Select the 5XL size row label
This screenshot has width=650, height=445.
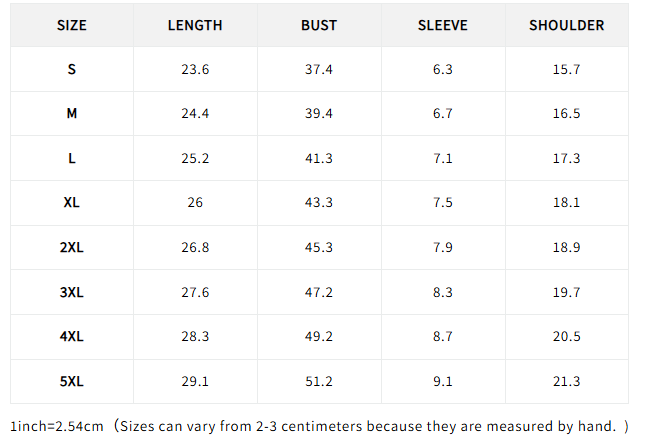point(72,381)
